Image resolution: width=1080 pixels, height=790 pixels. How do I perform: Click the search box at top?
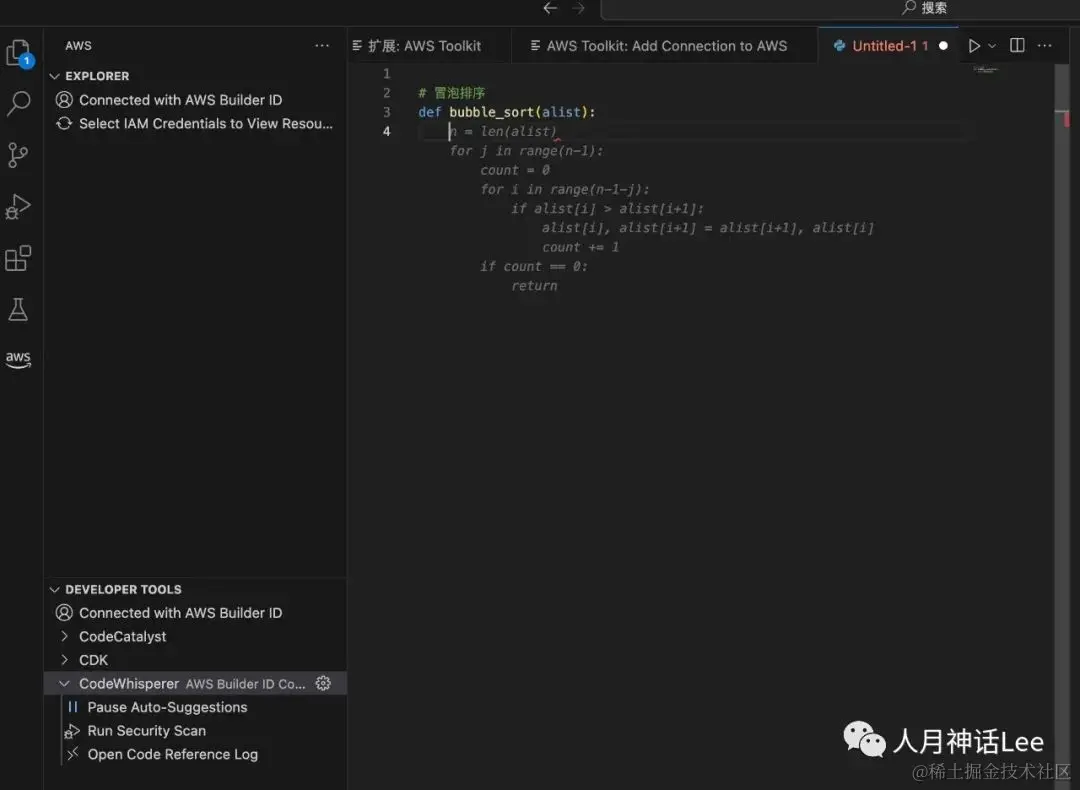pyautogui.click(x=840, y=9)
